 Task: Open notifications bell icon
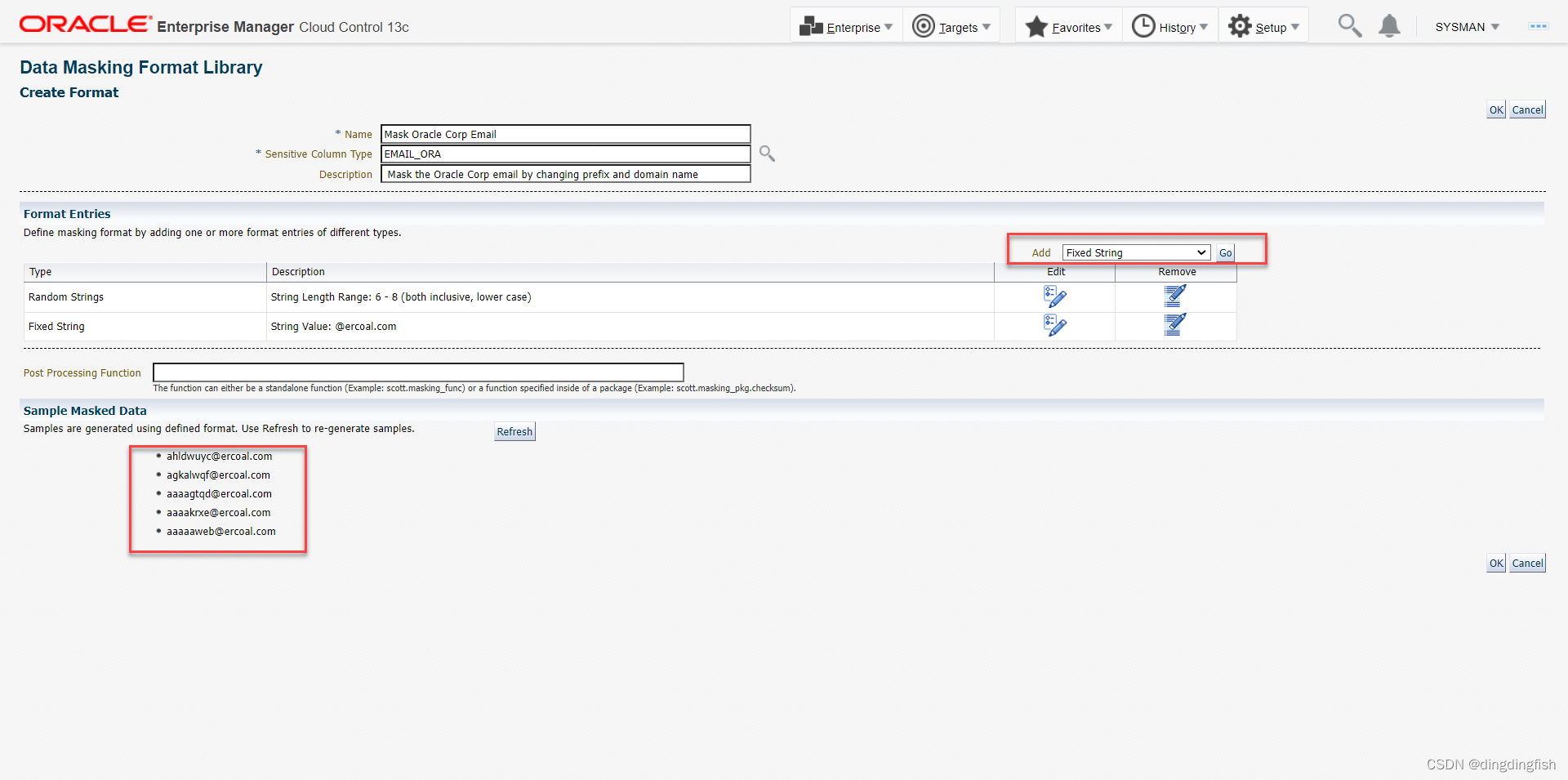click(1389, 26)
